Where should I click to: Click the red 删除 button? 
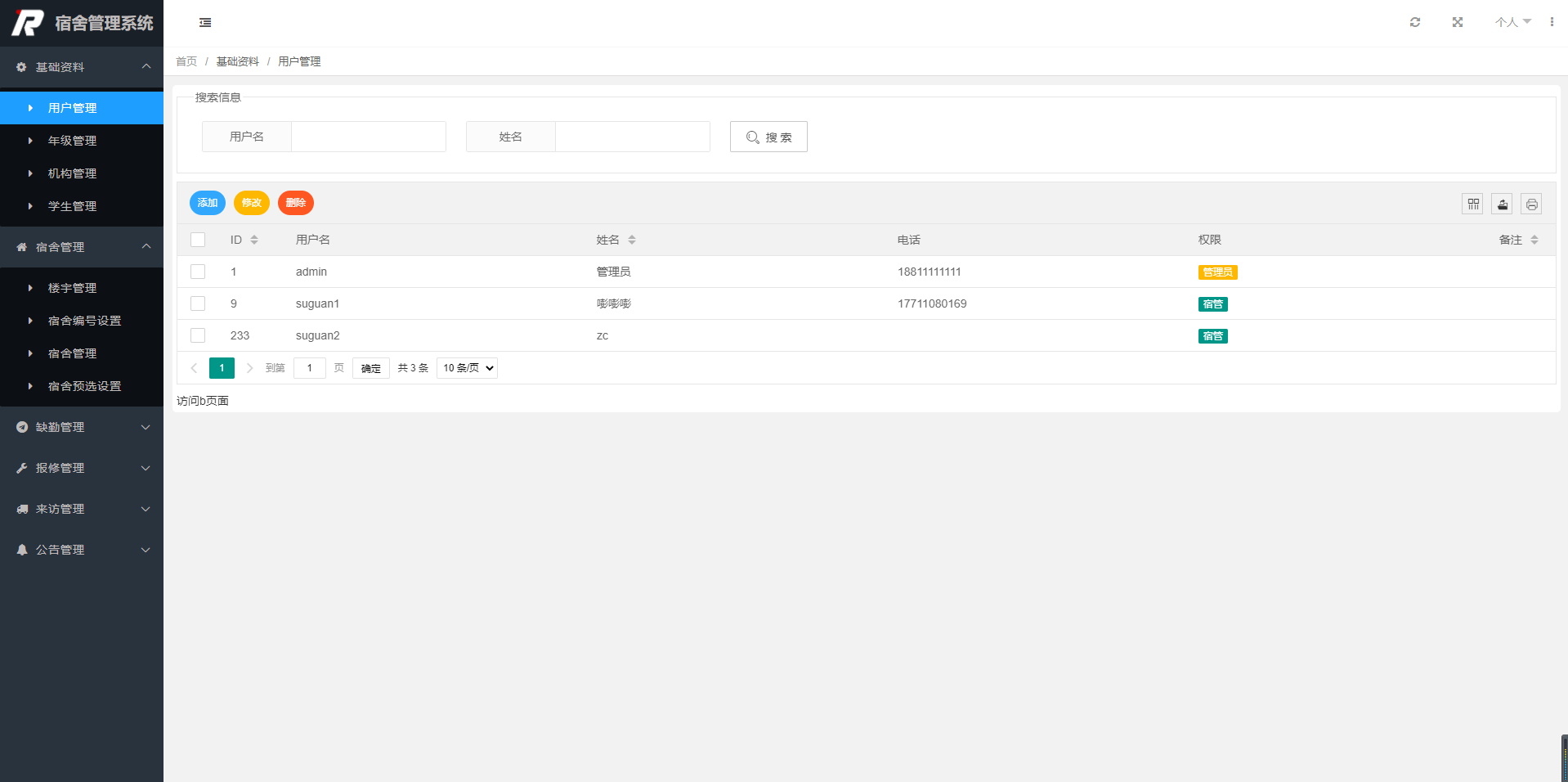point(296,203)
